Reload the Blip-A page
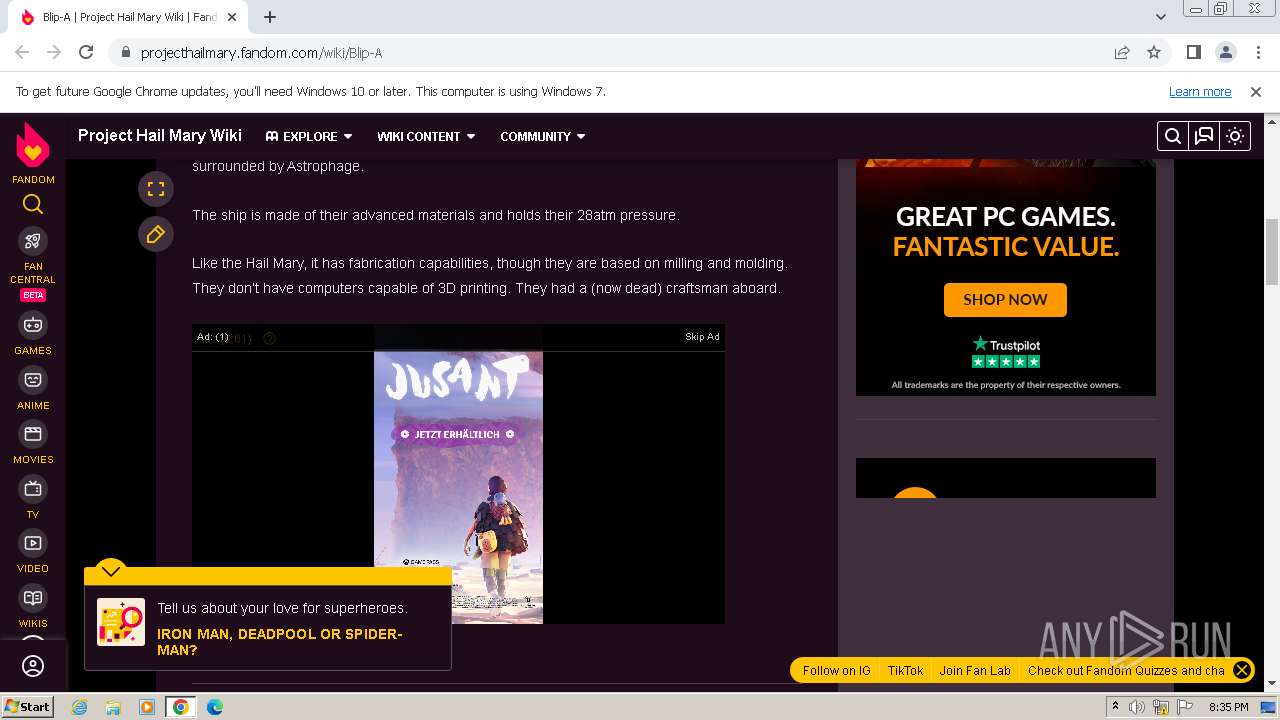 pyautogui.click(x=86, y=52)
